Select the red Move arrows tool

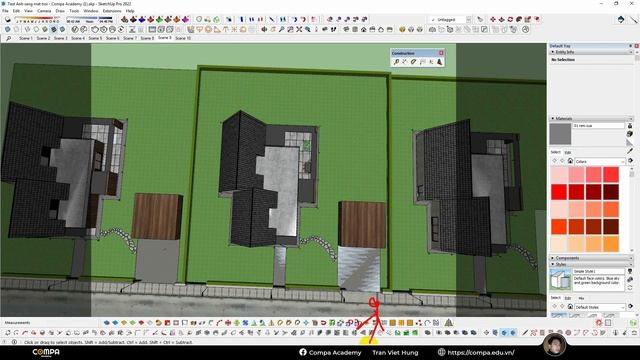coord(493,20)
